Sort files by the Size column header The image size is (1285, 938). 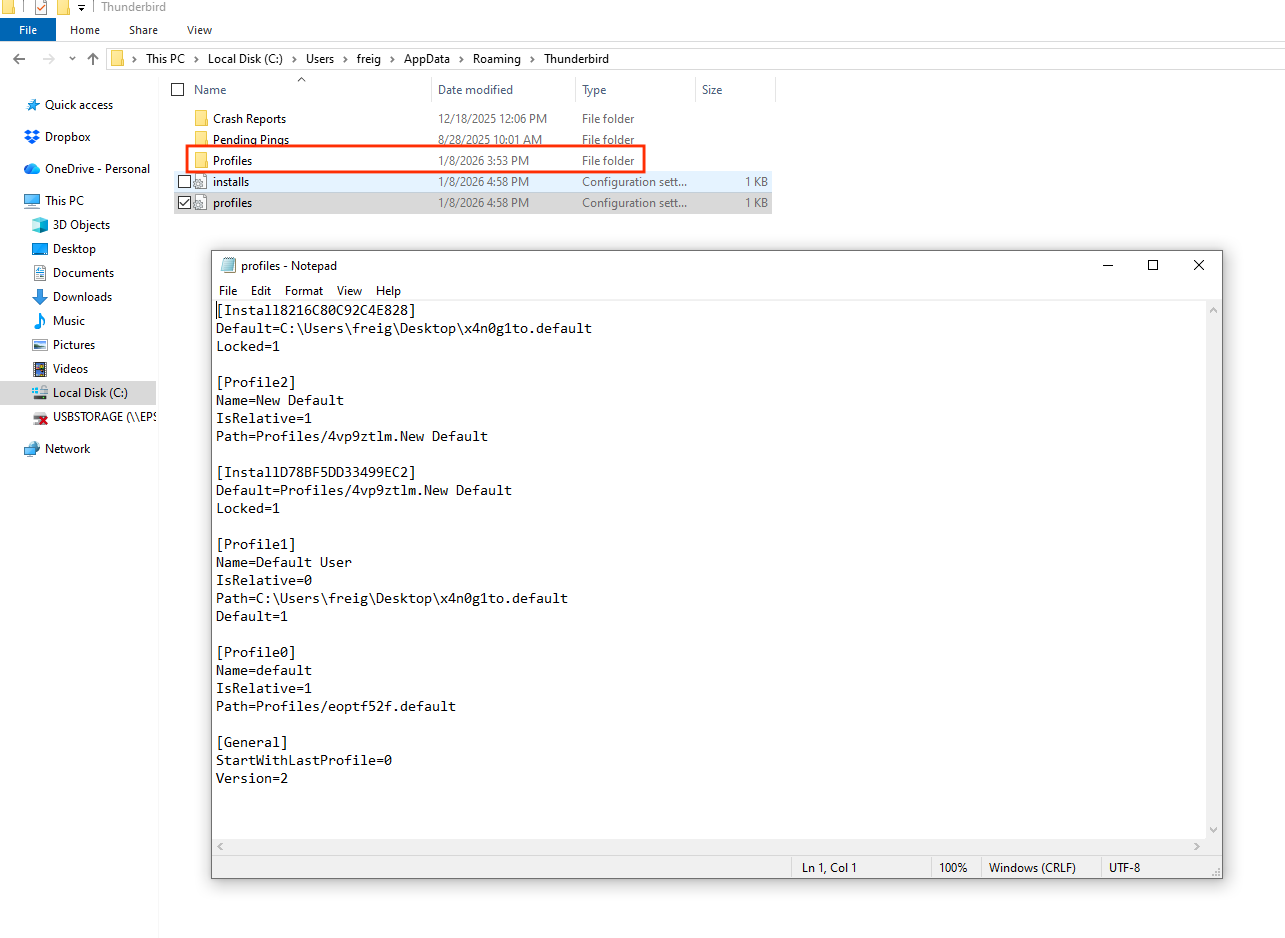735,90
